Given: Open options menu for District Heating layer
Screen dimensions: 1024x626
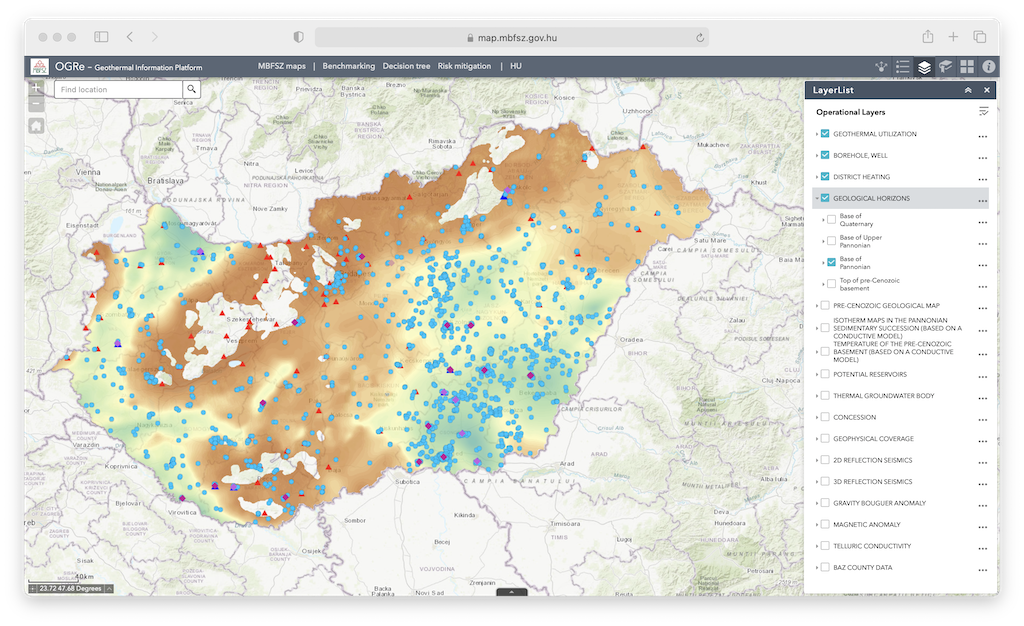Looking at the screenshot, I should point(983,178).
